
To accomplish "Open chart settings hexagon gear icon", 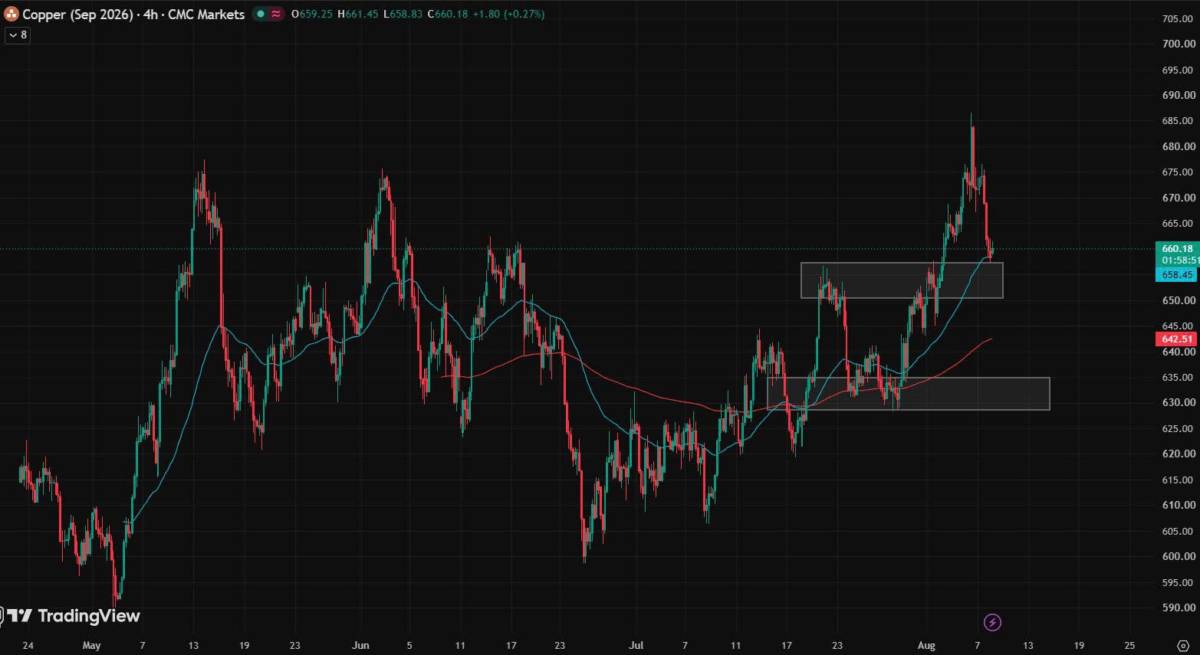I will tap(1182, 646).
